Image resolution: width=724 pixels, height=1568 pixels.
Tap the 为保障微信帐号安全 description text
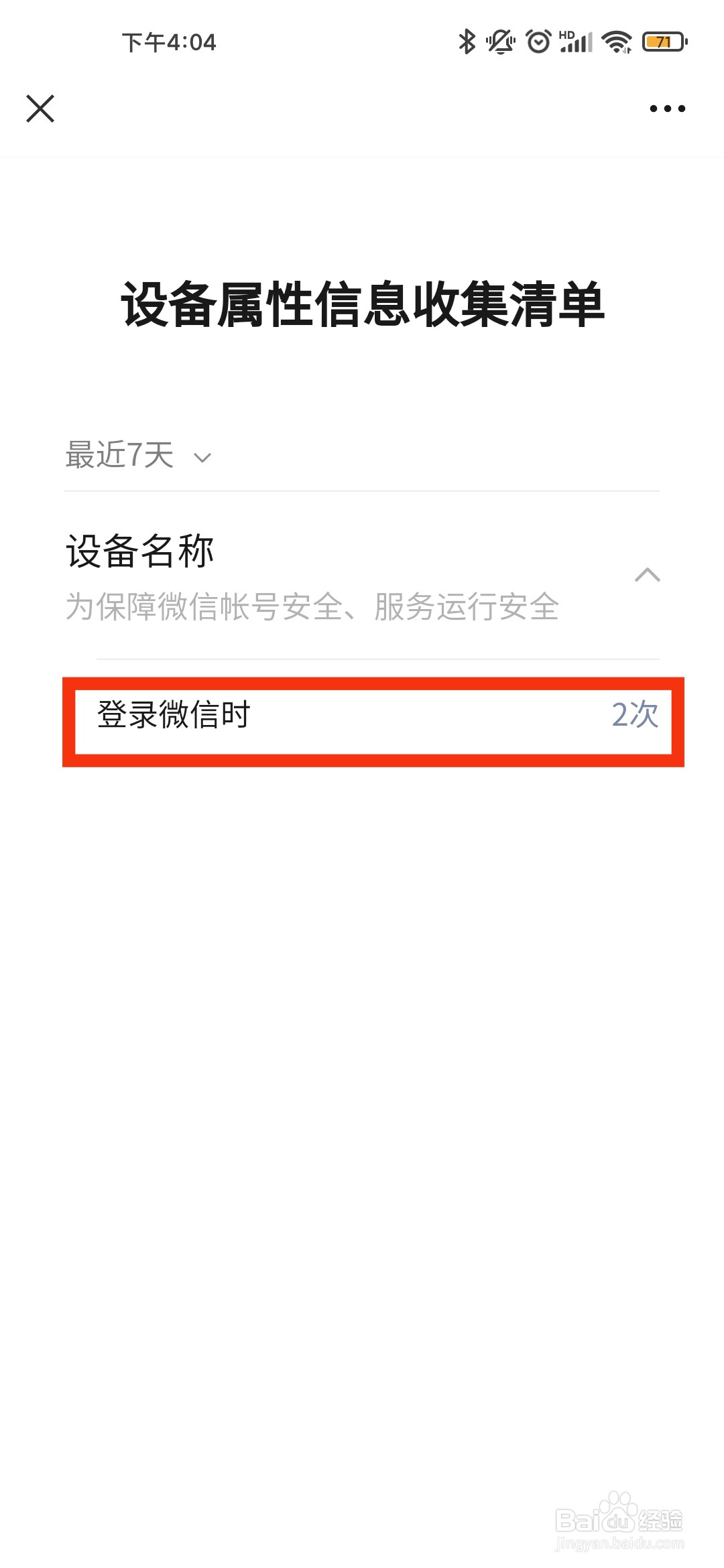[312, 607]
